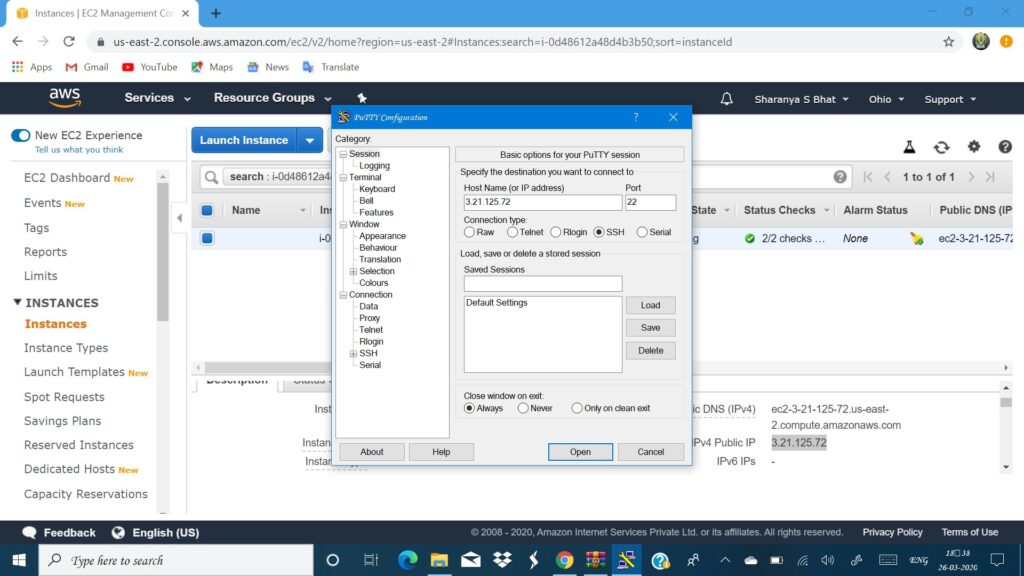The width and height of the screenshot is (1024, 576).
Task: Open Microsoft Edge from the taskbar
Action: coord(408,560)
